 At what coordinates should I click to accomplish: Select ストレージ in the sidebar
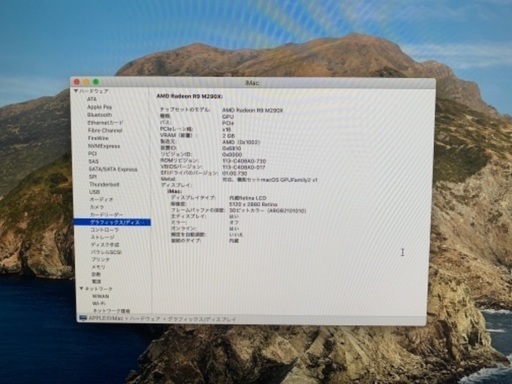click(103, 237)
